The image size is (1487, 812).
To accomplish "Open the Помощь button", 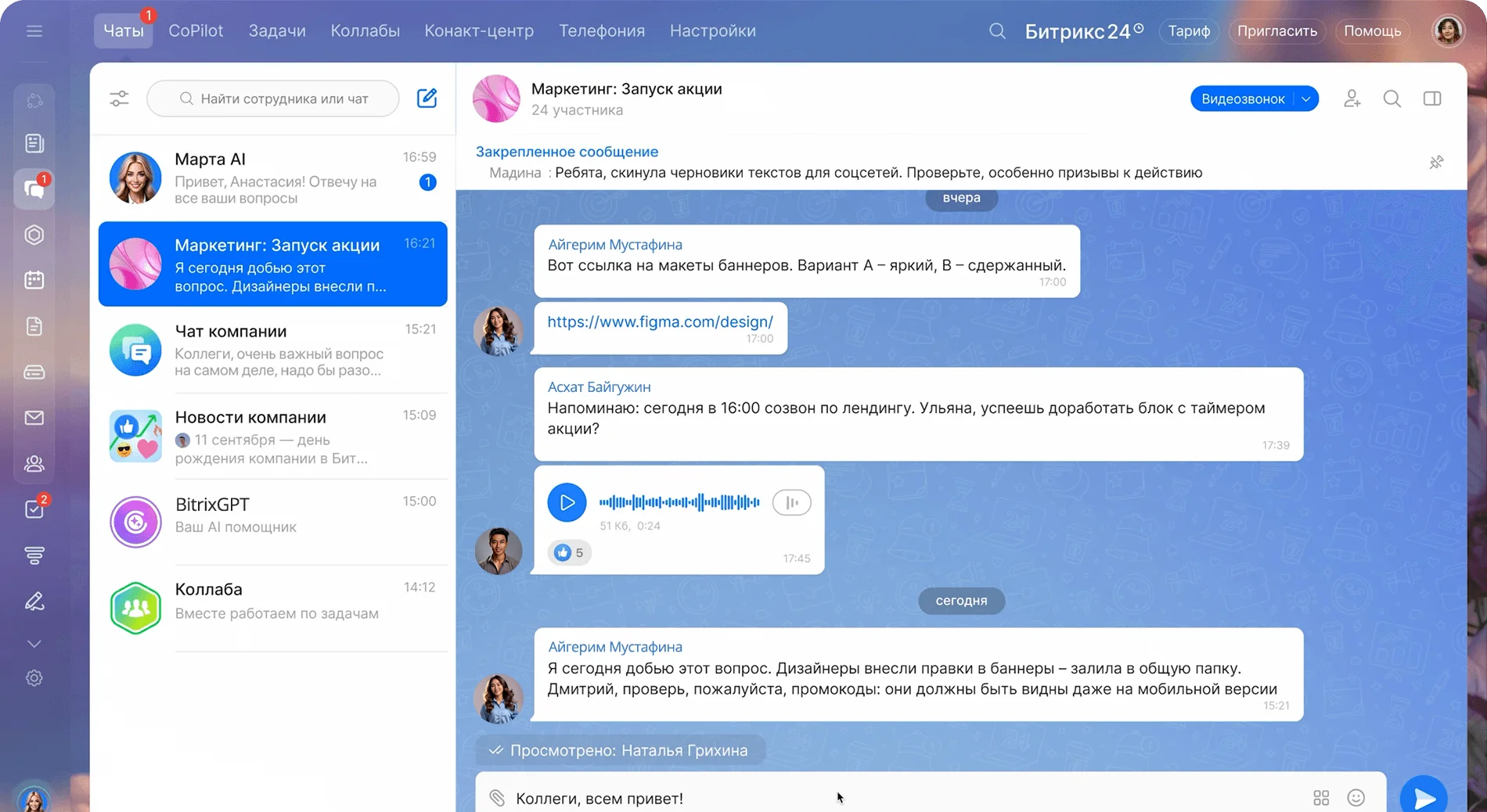I will pos(1373,31).
